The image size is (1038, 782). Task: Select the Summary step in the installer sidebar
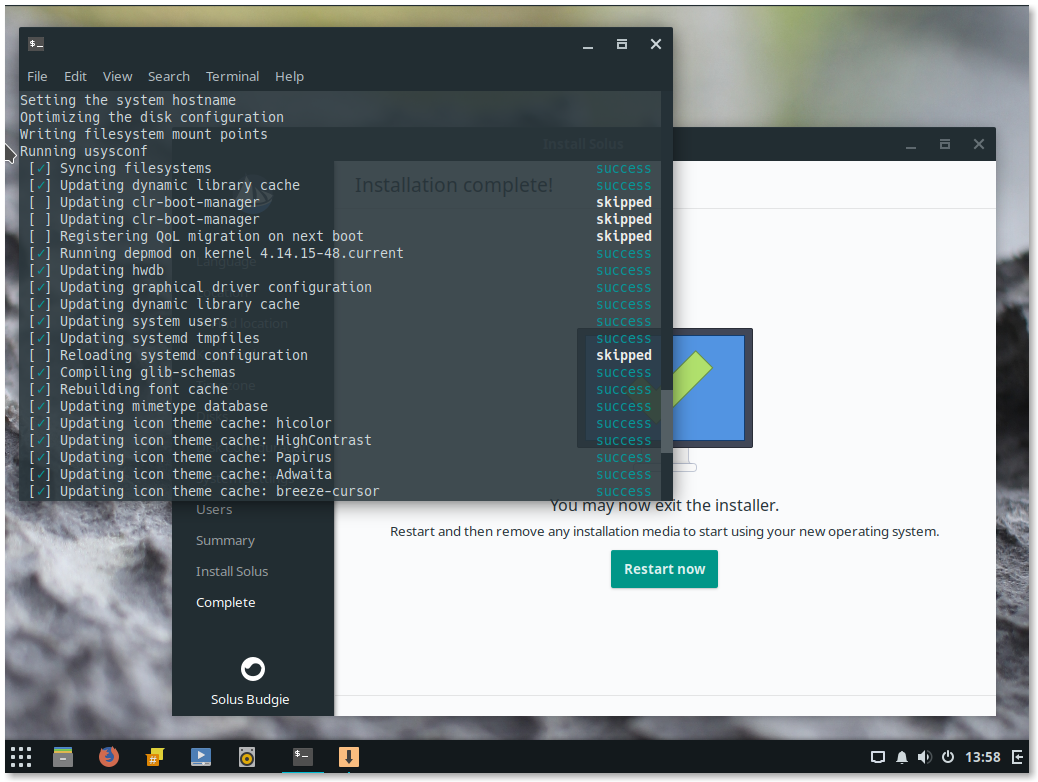pos(225,540)
